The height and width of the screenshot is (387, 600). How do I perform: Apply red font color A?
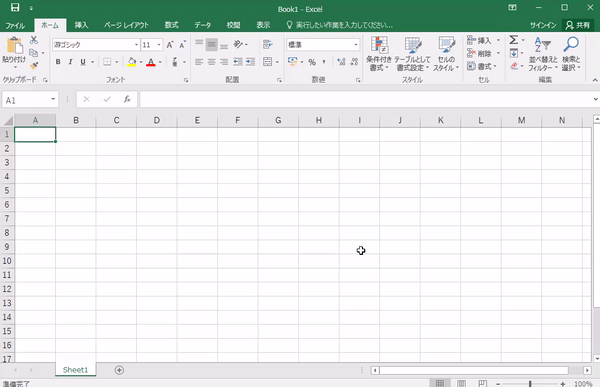click(x=151, y=62)
